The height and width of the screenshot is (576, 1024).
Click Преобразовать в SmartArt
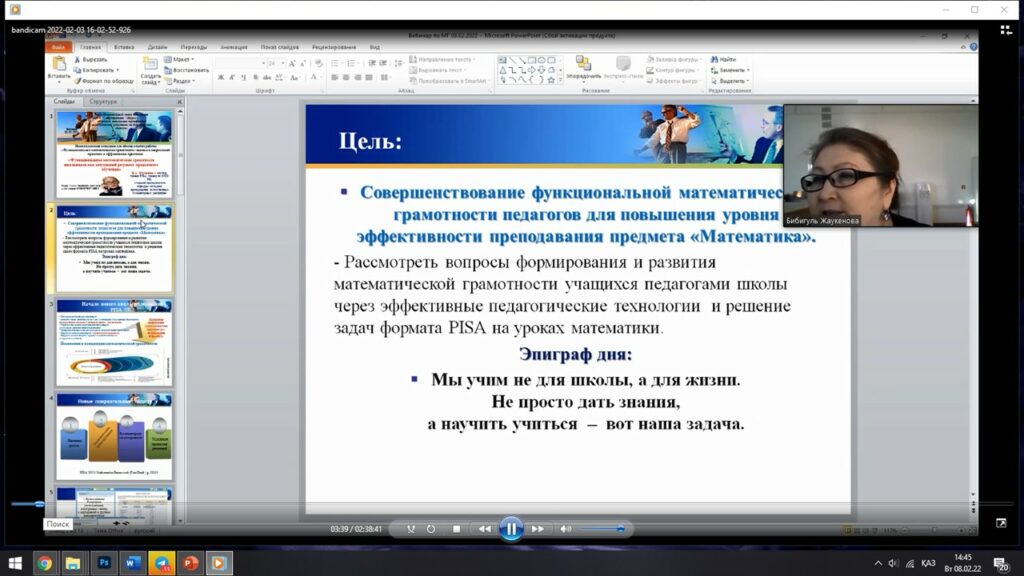pos(448,81)
